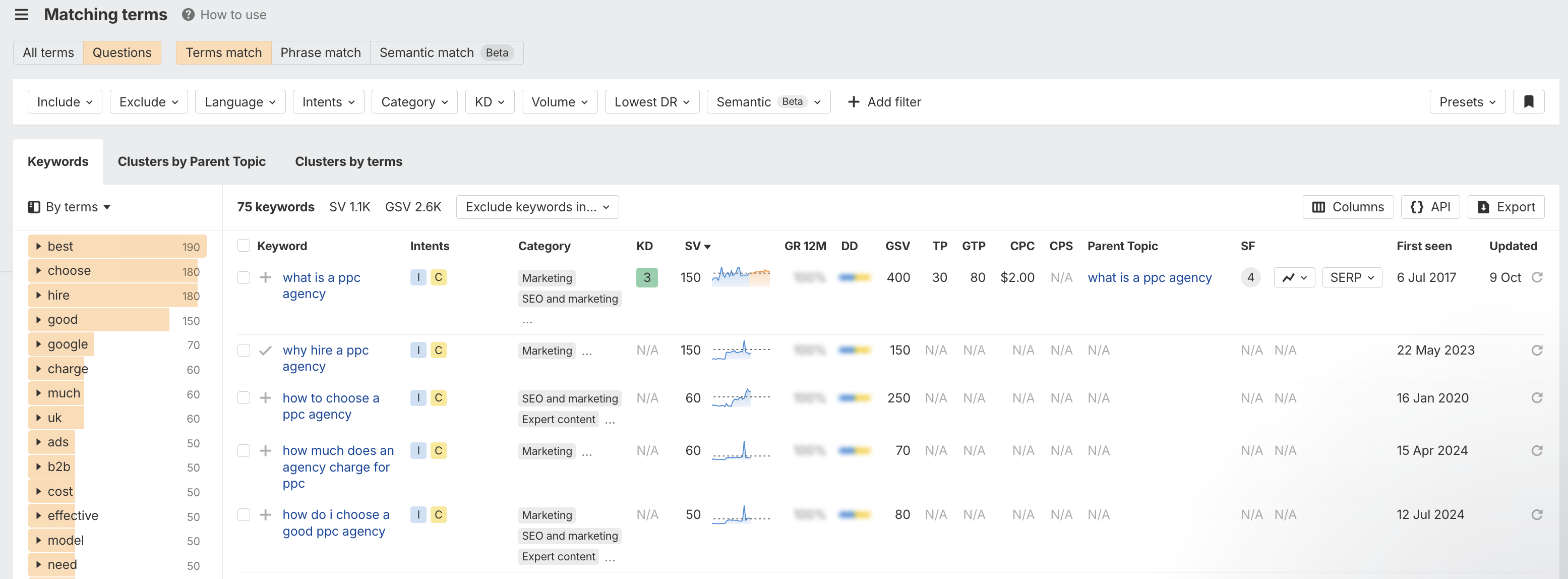The height and width of the screenshot is (579, 1568).
Task: Open the SERP dropdown for first keyword
Action: point(1352,277)
